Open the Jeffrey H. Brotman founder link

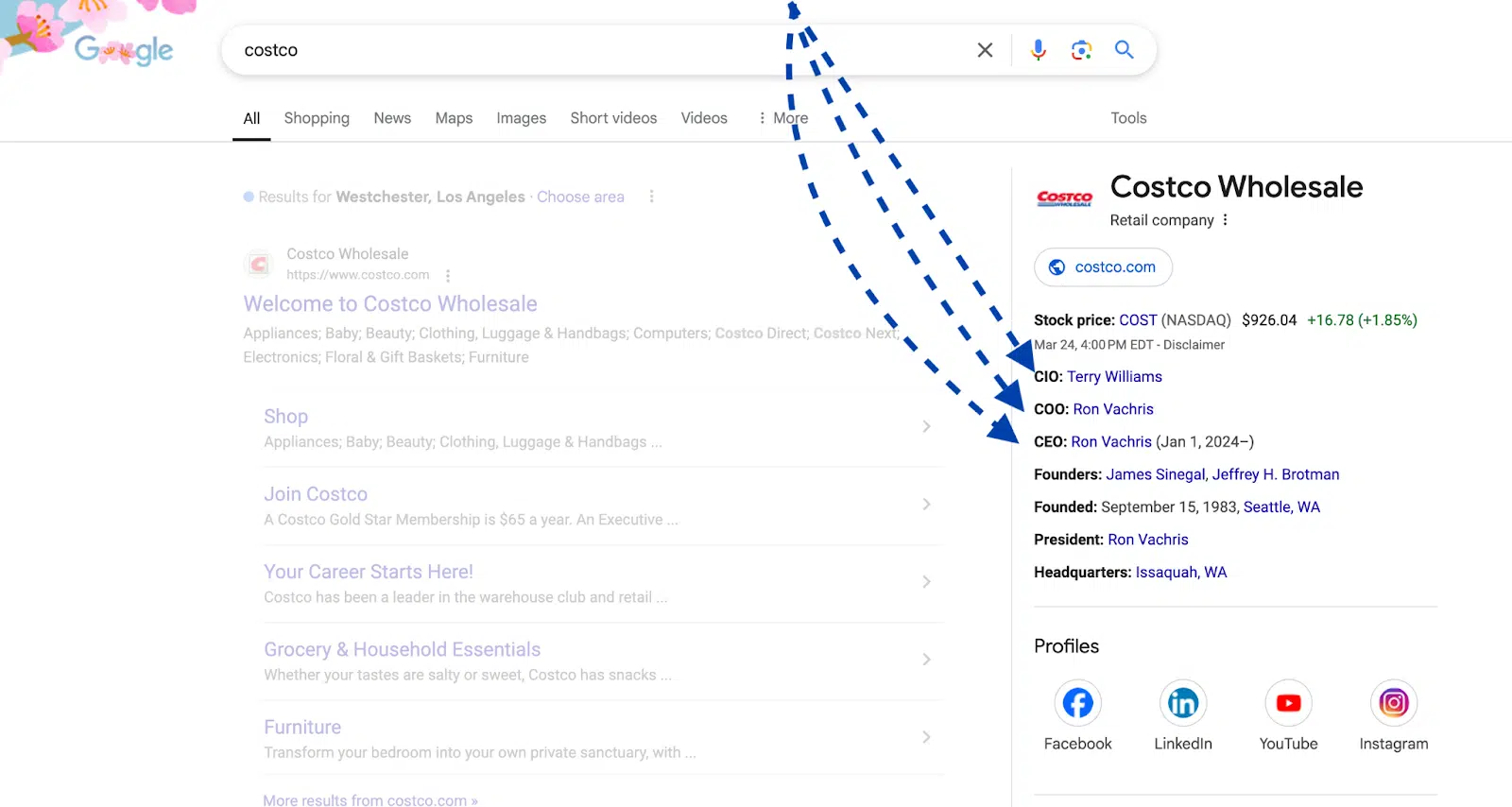click(1276, 474)
